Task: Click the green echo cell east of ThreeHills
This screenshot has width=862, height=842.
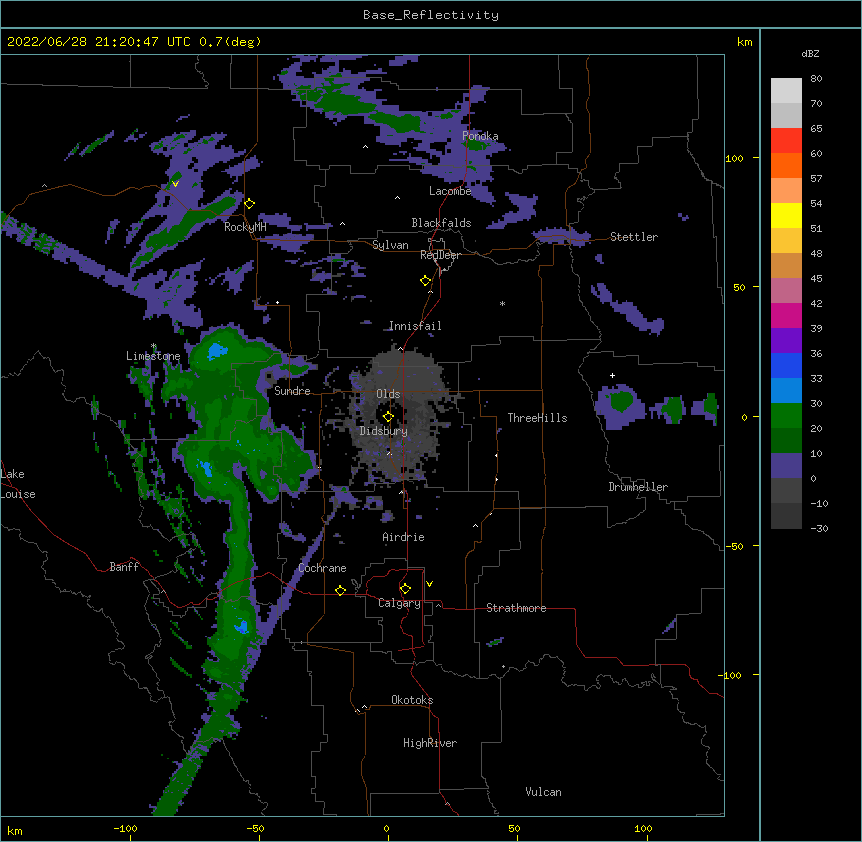Action: [621, 400]
